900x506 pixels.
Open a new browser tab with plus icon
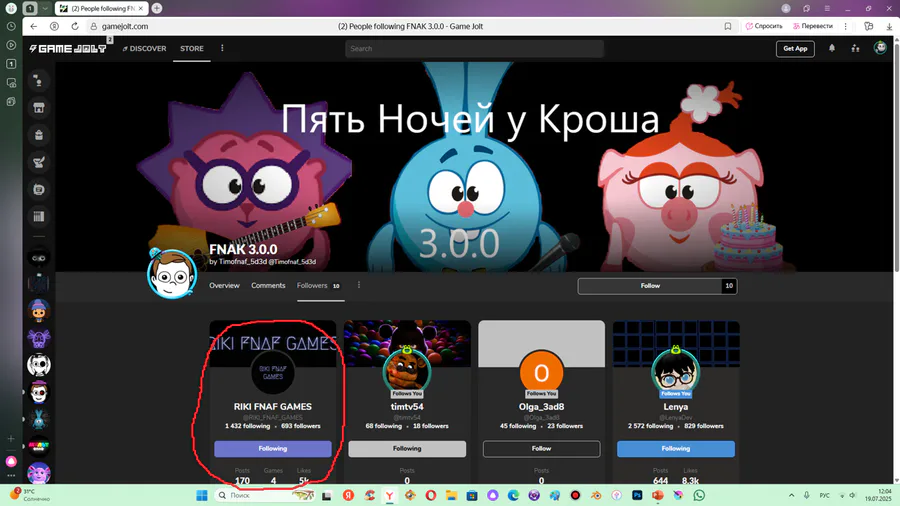[x=157, y=9]
